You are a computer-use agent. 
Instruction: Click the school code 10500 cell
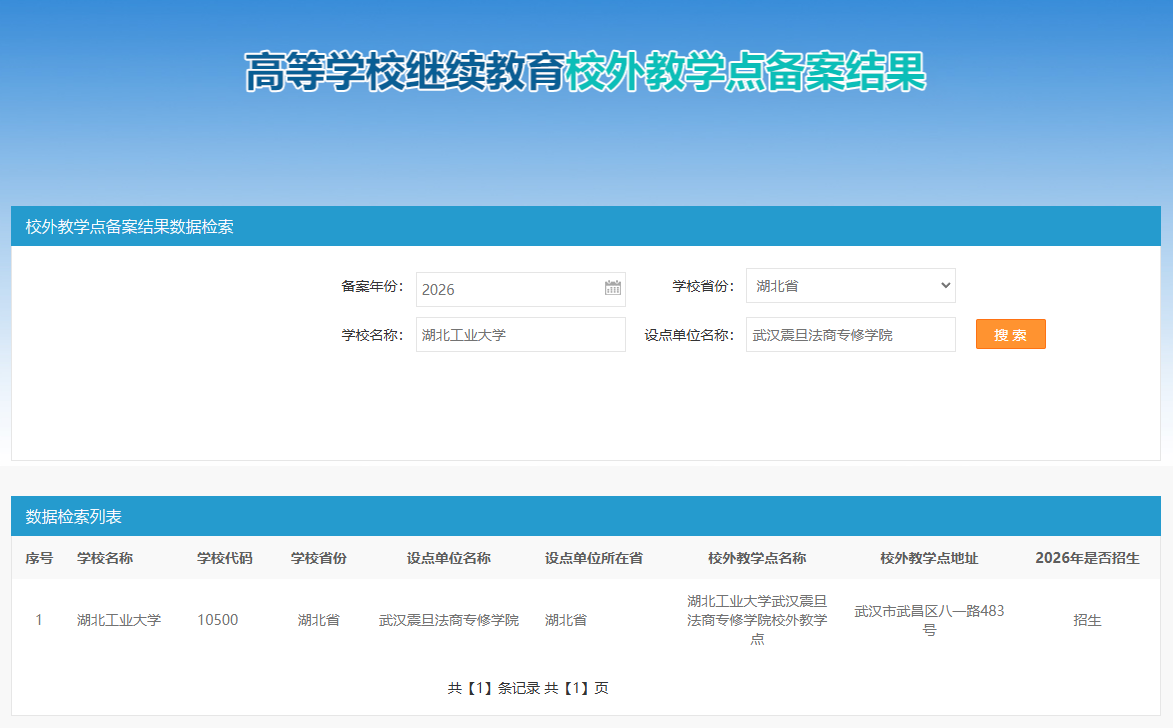click(x=218, y=620)
